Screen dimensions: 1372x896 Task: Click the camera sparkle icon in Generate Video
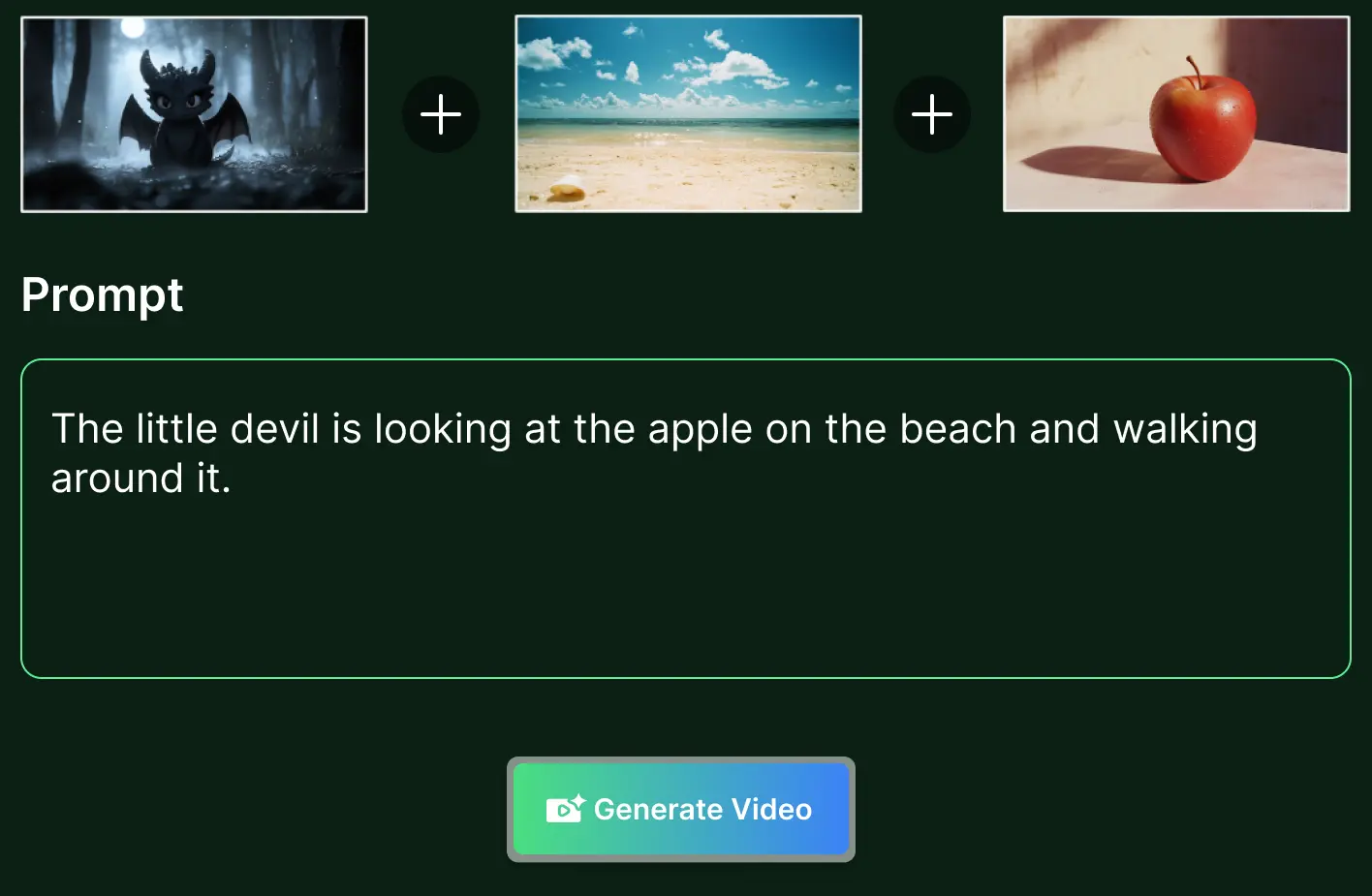(566, 809)
